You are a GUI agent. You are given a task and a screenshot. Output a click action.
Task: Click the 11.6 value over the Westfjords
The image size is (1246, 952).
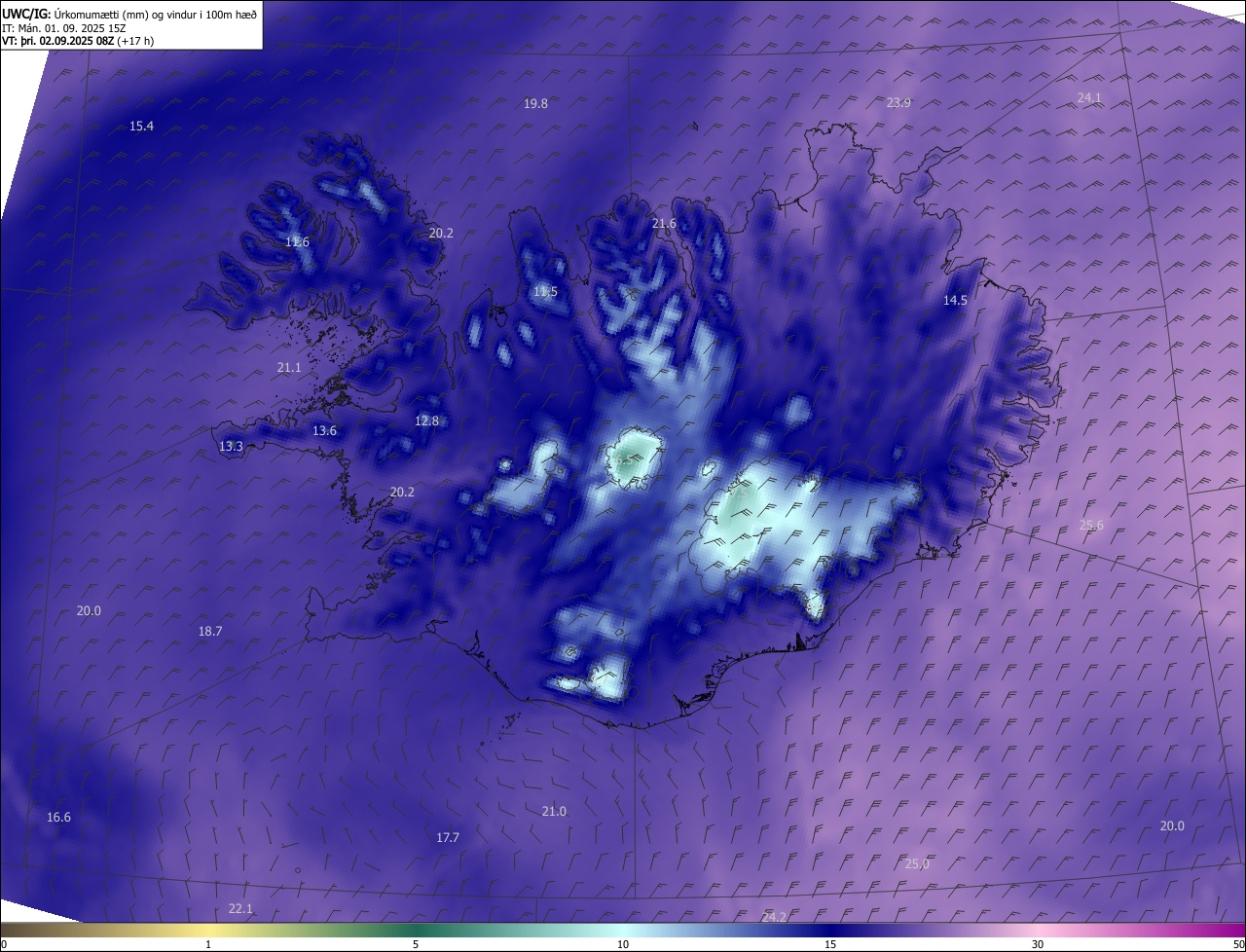pyautogui.click(x=297, y=242)
